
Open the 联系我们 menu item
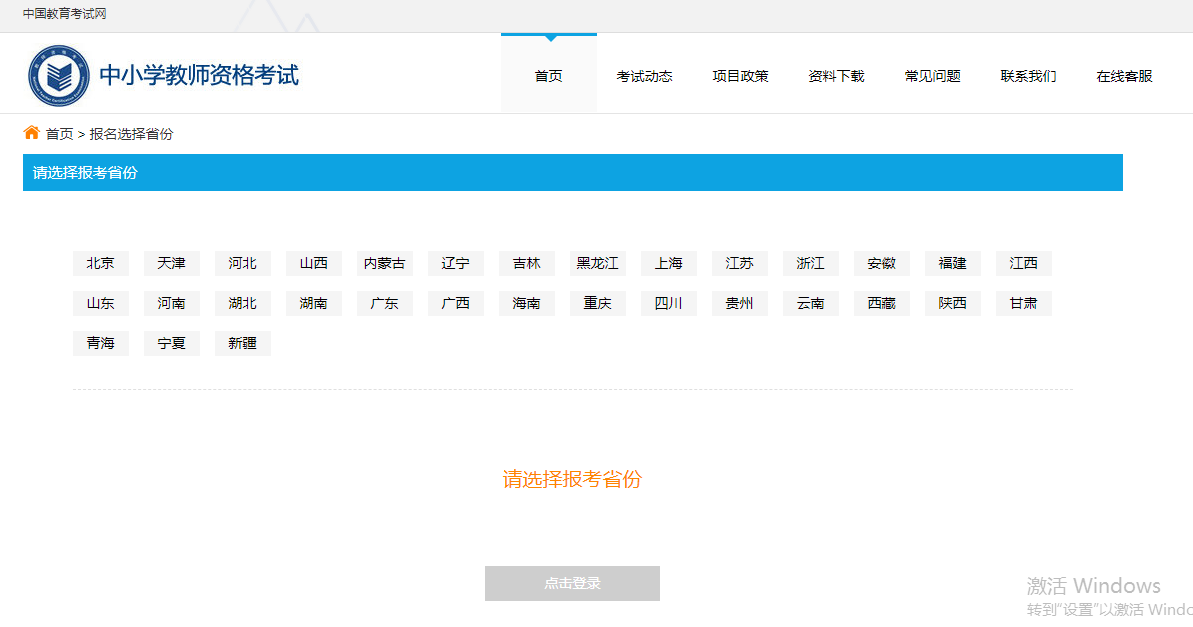(x=1028, y=75)
